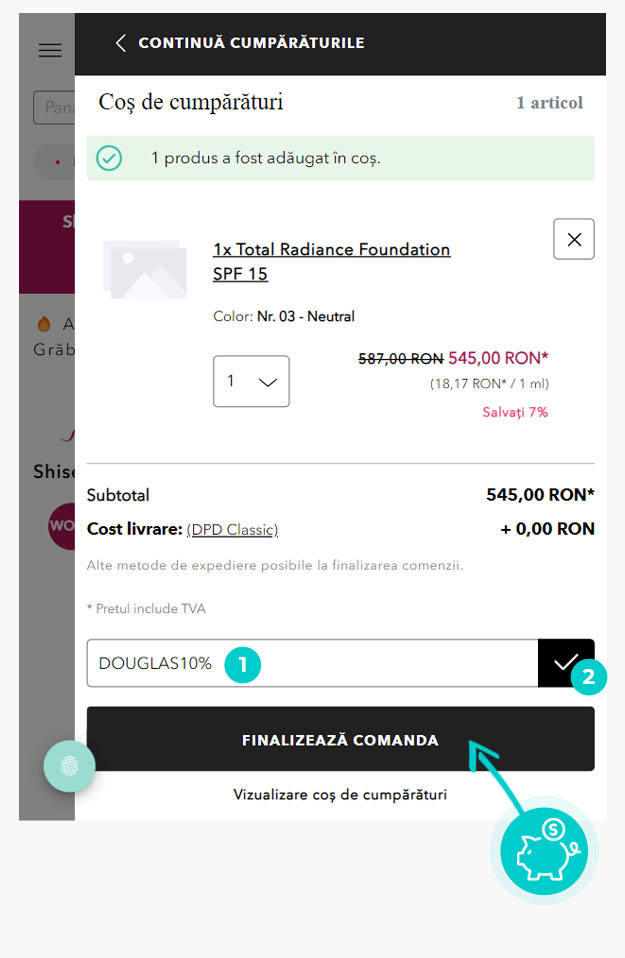This screenshot has width=625, height=958.
Task: Click the green success check icon
Action: pos(109,158)
